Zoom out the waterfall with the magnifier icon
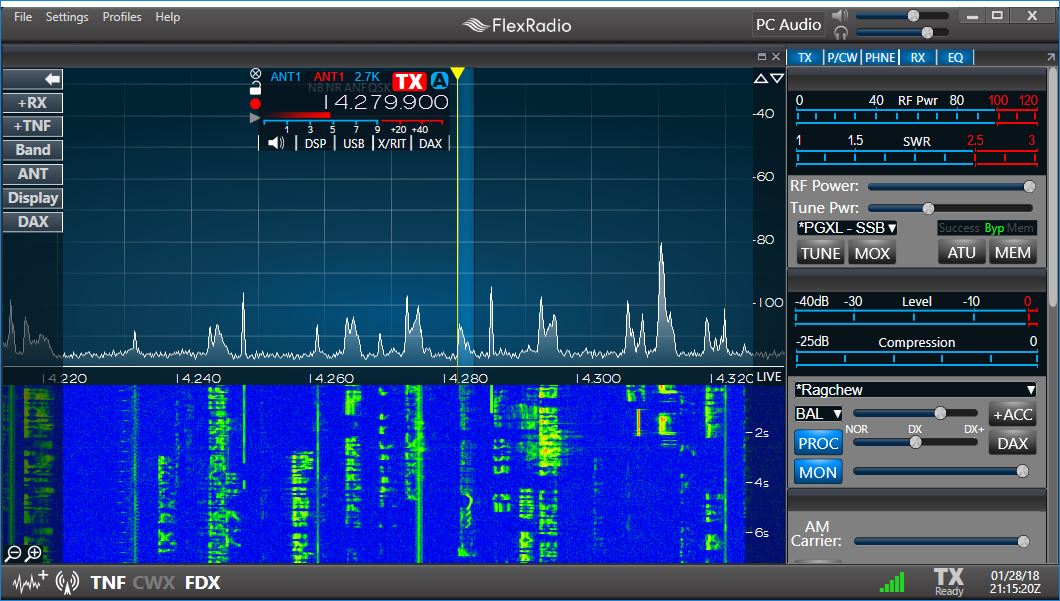 (x=12, y=553)
